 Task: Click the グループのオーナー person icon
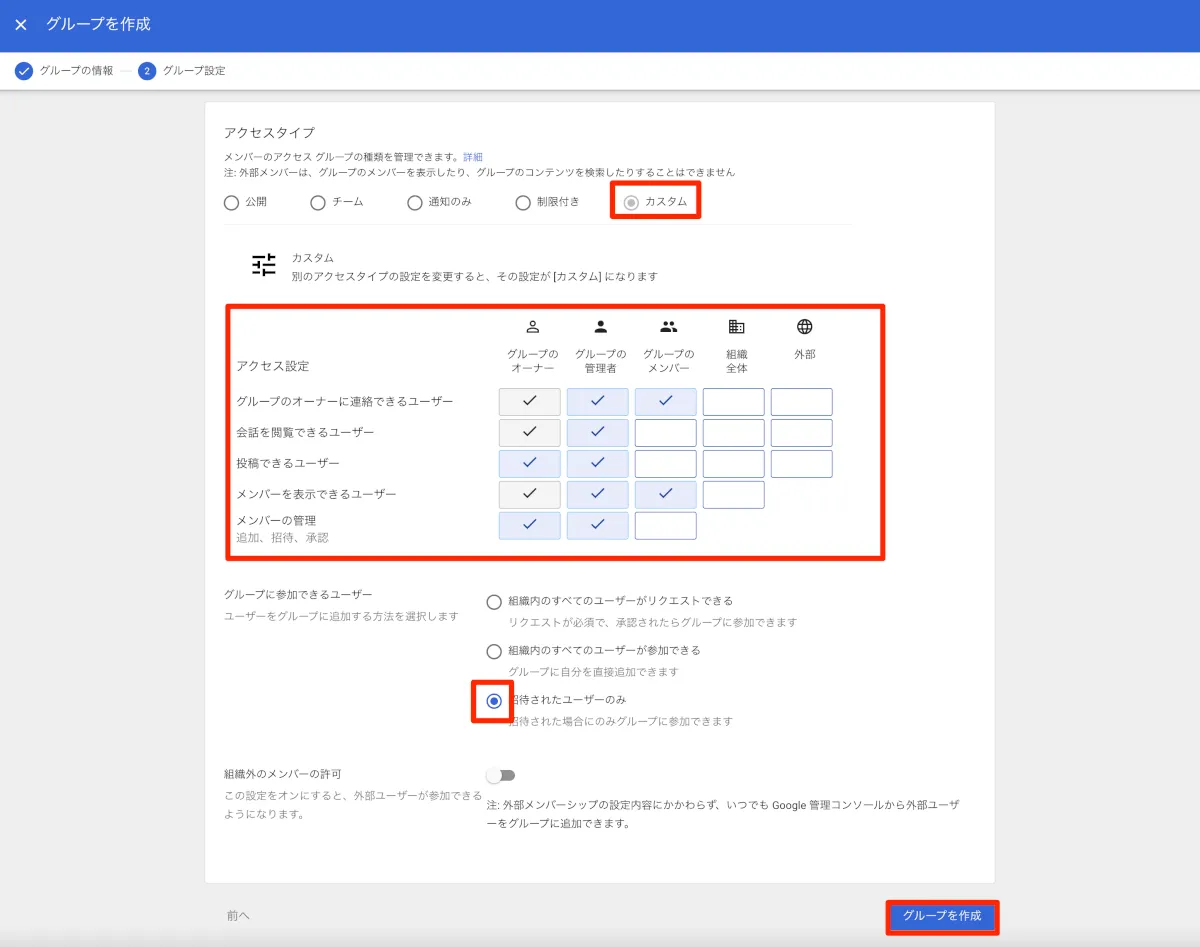point(532,326)
